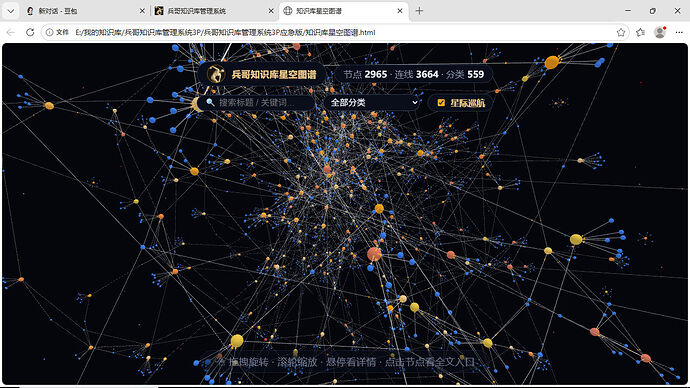Click the node count 2965
Screen dimensions: 690x388
(x=376, y=74)
